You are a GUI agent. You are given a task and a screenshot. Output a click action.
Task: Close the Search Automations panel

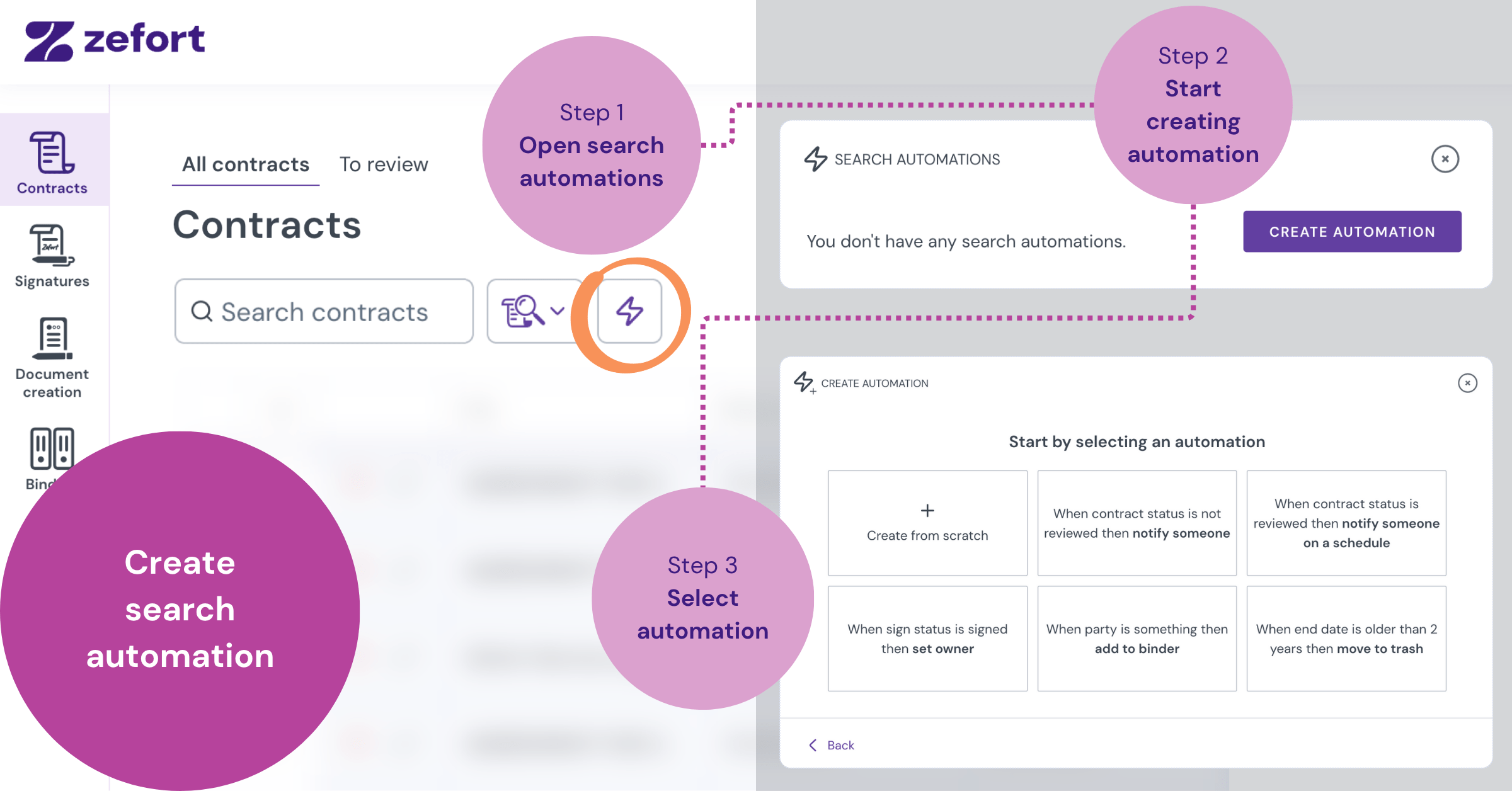point(1445,159)
